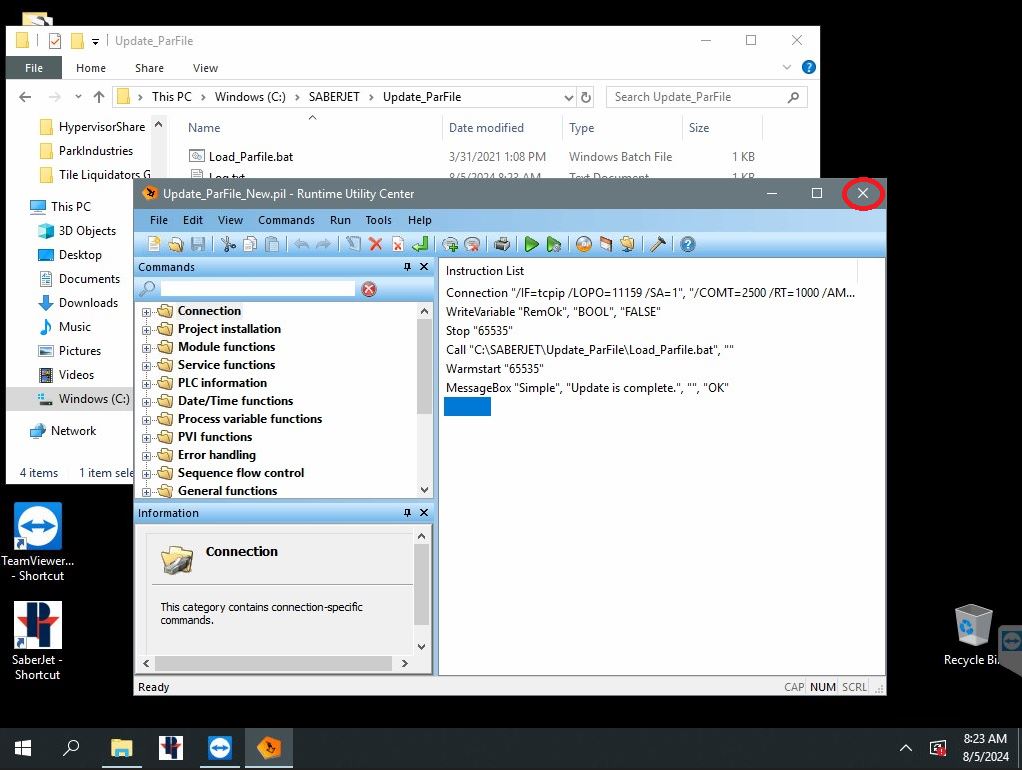Expand the PLC information node
1022x770 pixels.
tap(146, 384)
